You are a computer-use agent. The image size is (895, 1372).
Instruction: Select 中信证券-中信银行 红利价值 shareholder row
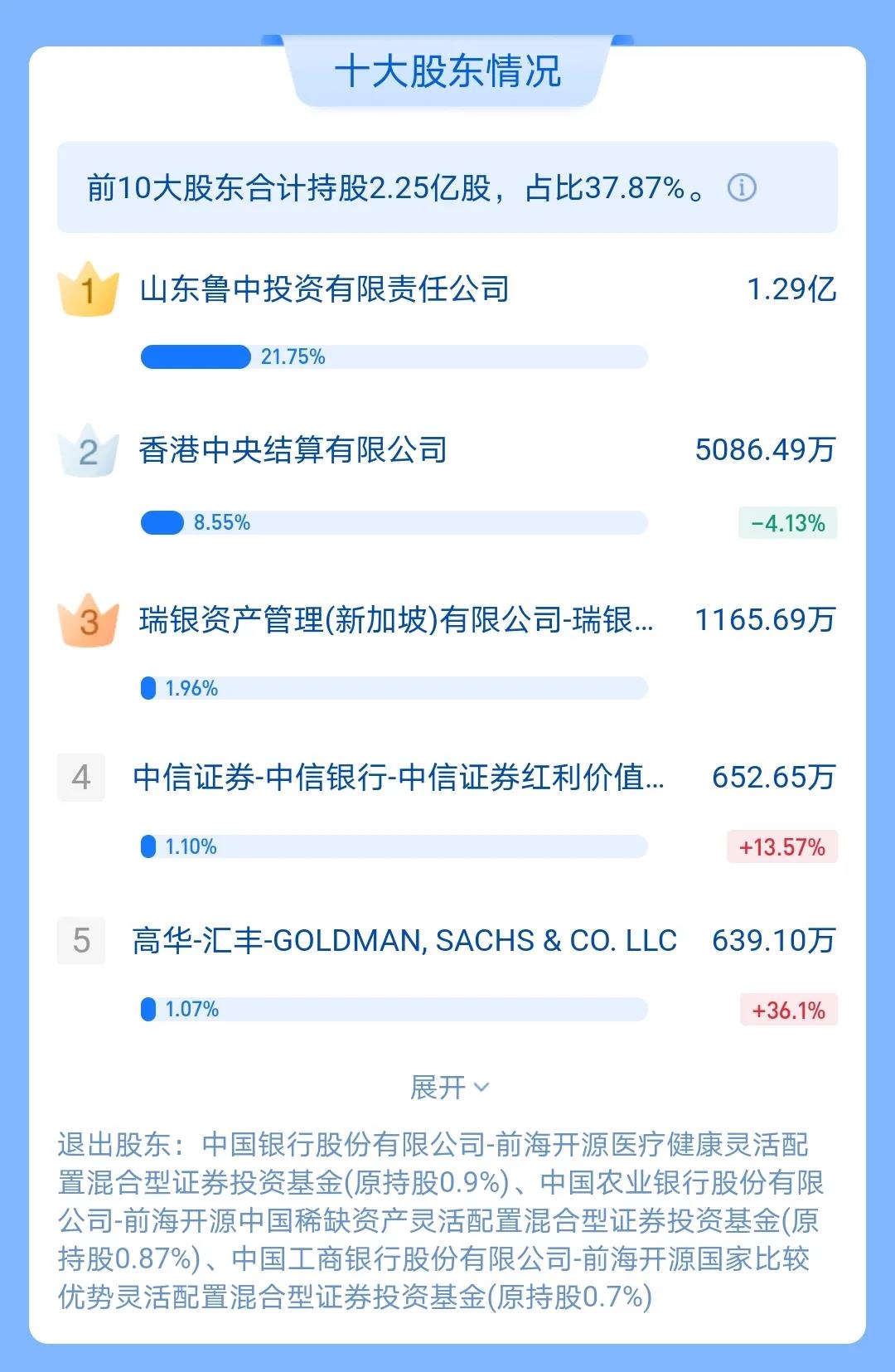click(x=398, y=778)
